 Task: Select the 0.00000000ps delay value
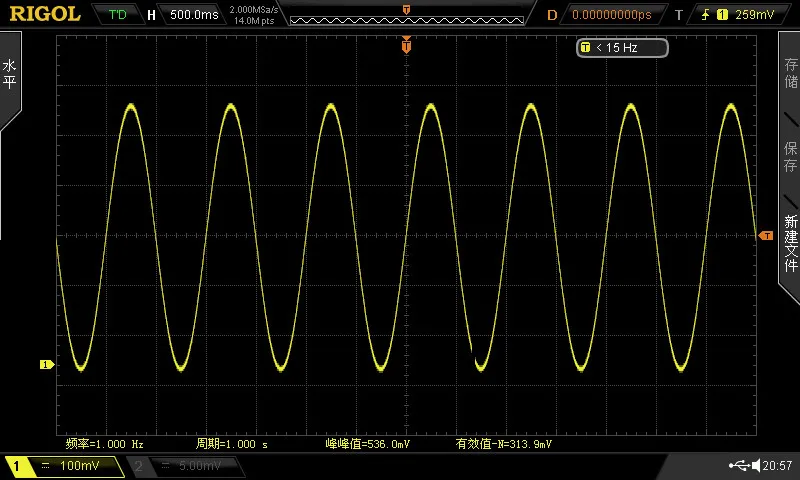(x=612, y=15)
